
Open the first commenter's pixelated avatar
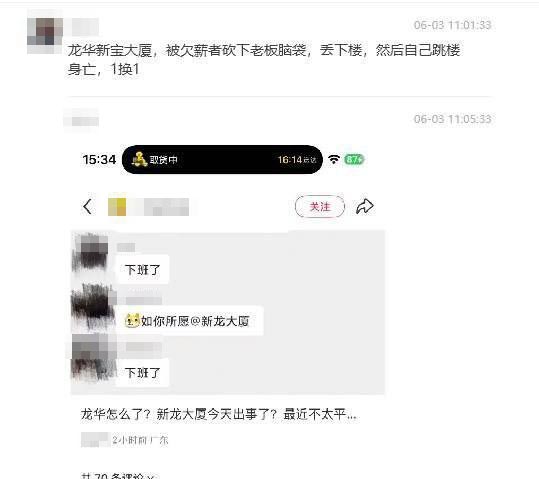(x=45, y=36)
